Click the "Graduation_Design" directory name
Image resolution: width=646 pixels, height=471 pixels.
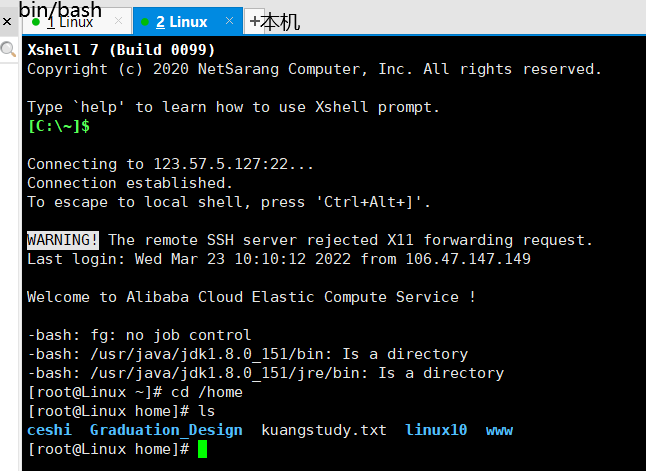click(166, 430)
